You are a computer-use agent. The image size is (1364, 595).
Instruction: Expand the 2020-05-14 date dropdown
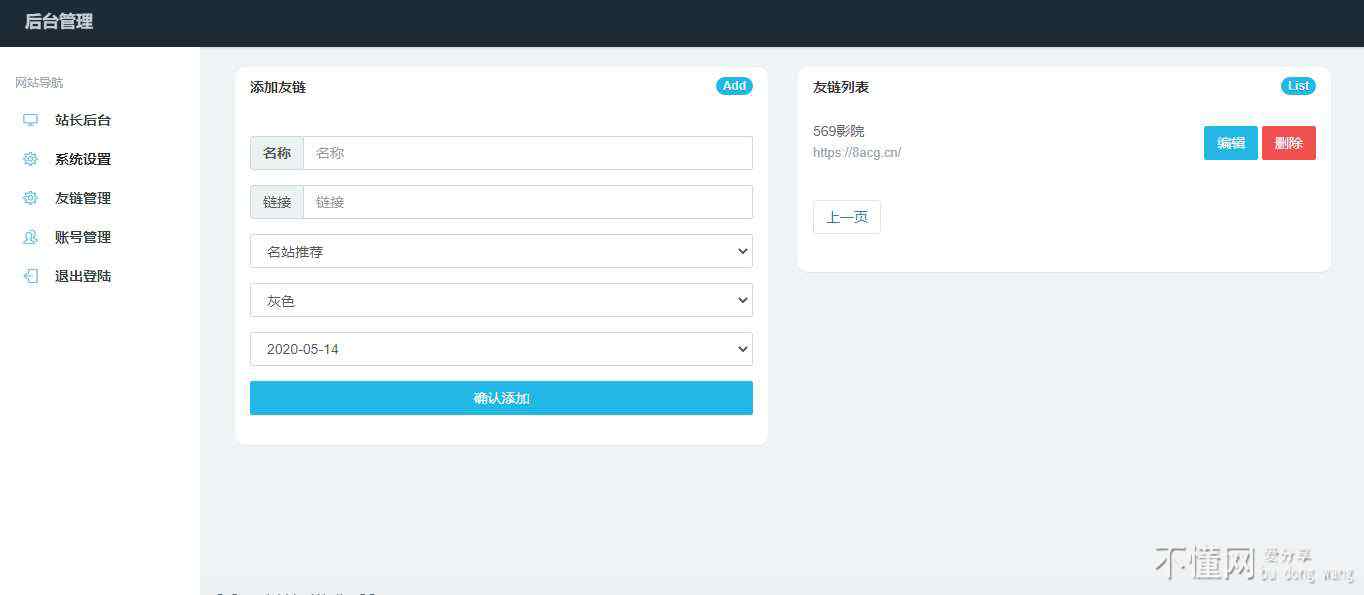tap(501, 349)
